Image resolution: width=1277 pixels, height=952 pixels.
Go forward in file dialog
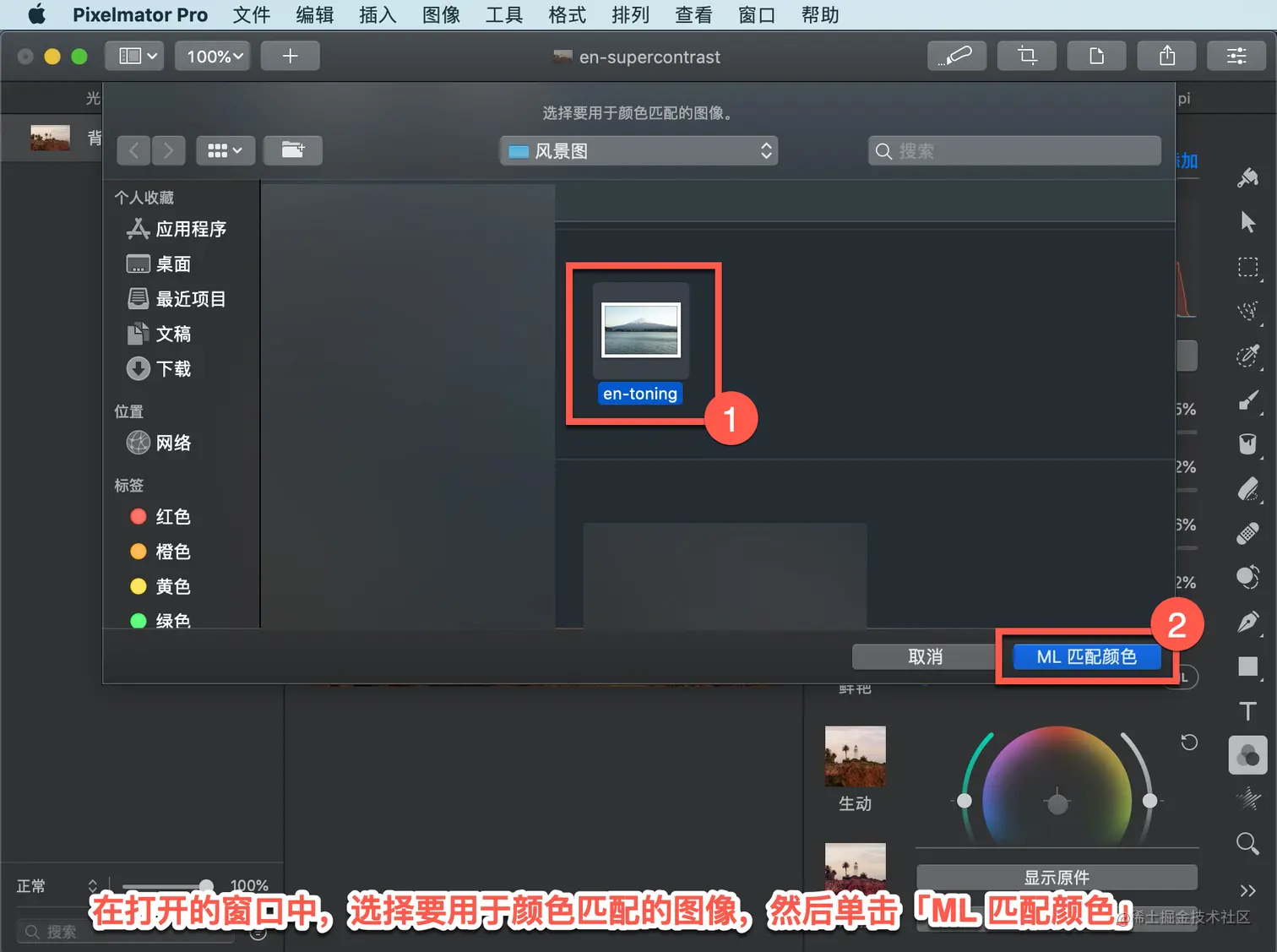click(168, 150)
